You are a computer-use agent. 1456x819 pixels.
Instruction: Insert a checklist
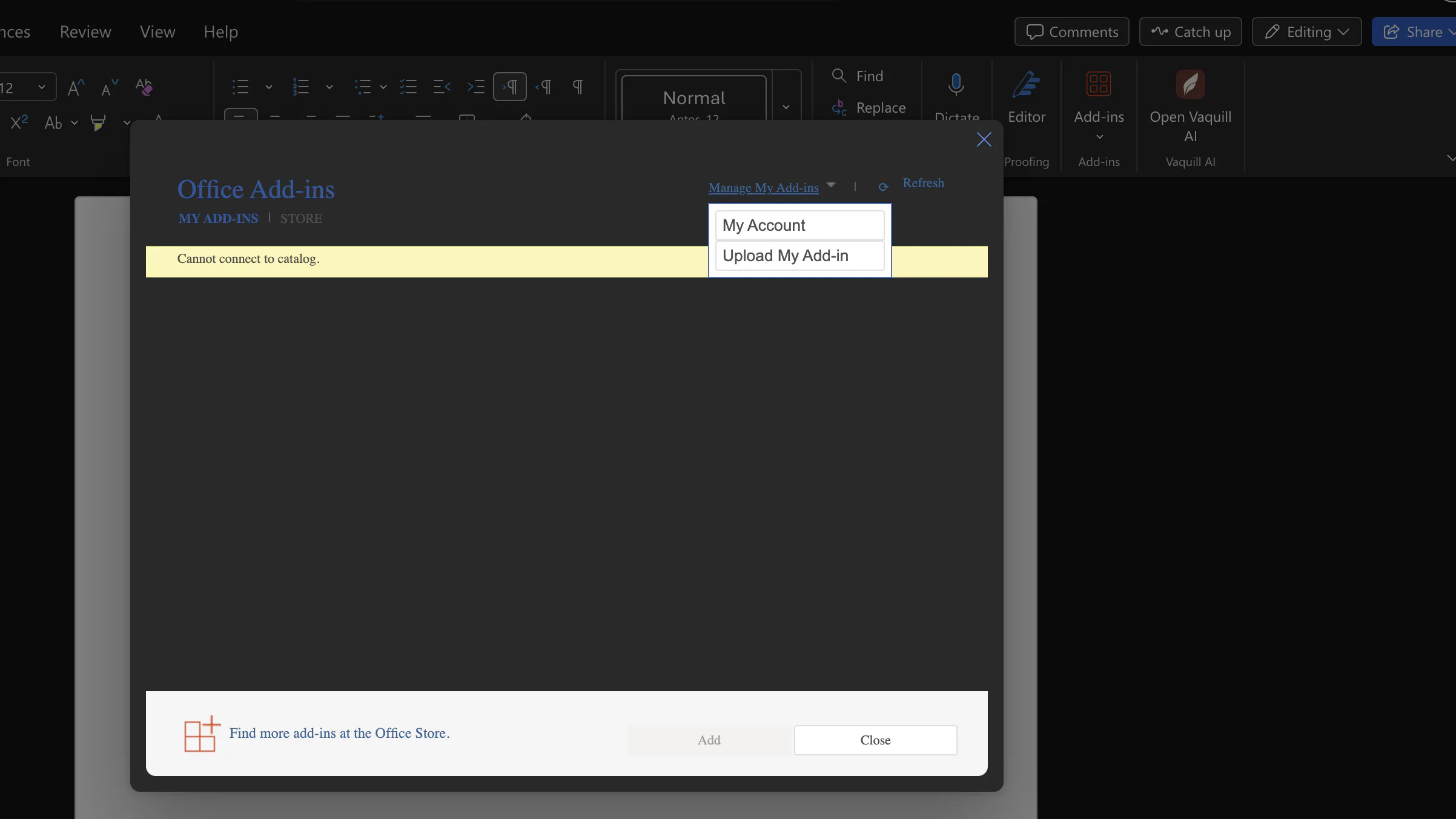408,87
